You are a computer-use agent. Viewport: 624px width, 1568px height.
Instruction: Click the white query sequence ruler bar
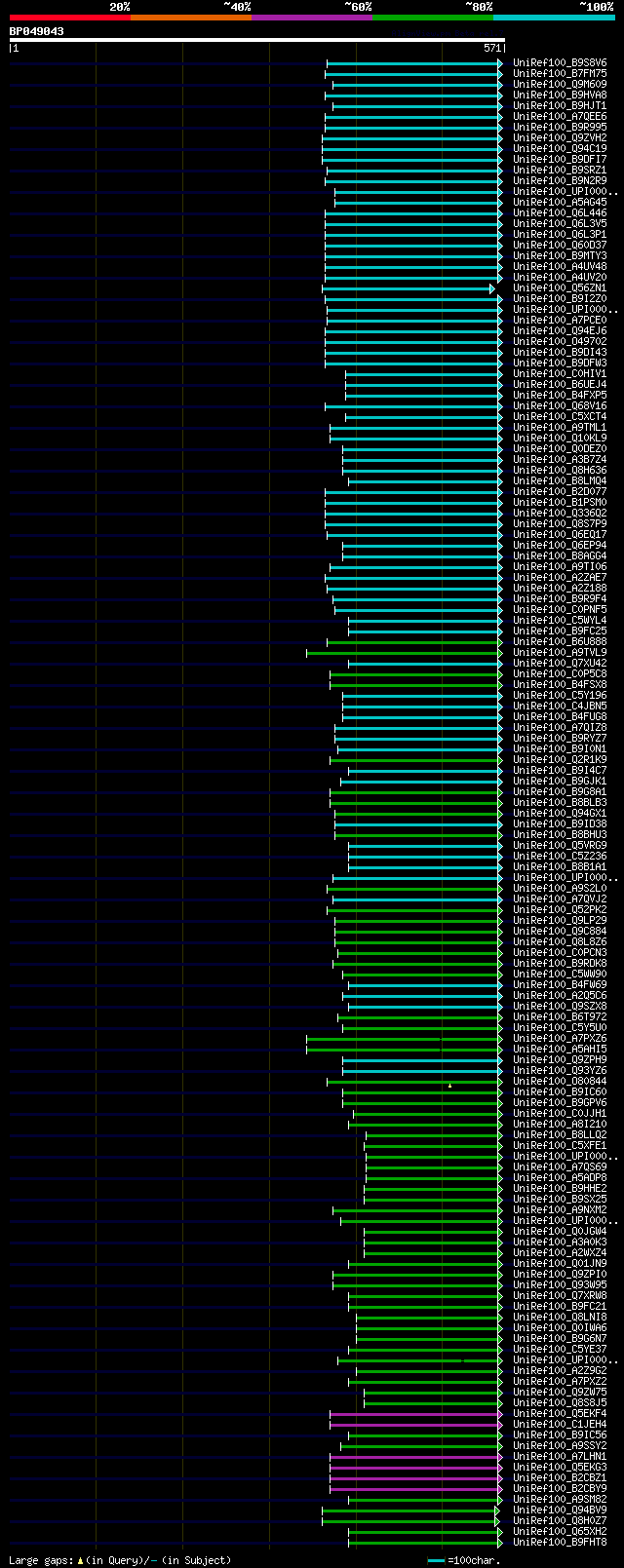pos(257,40)
